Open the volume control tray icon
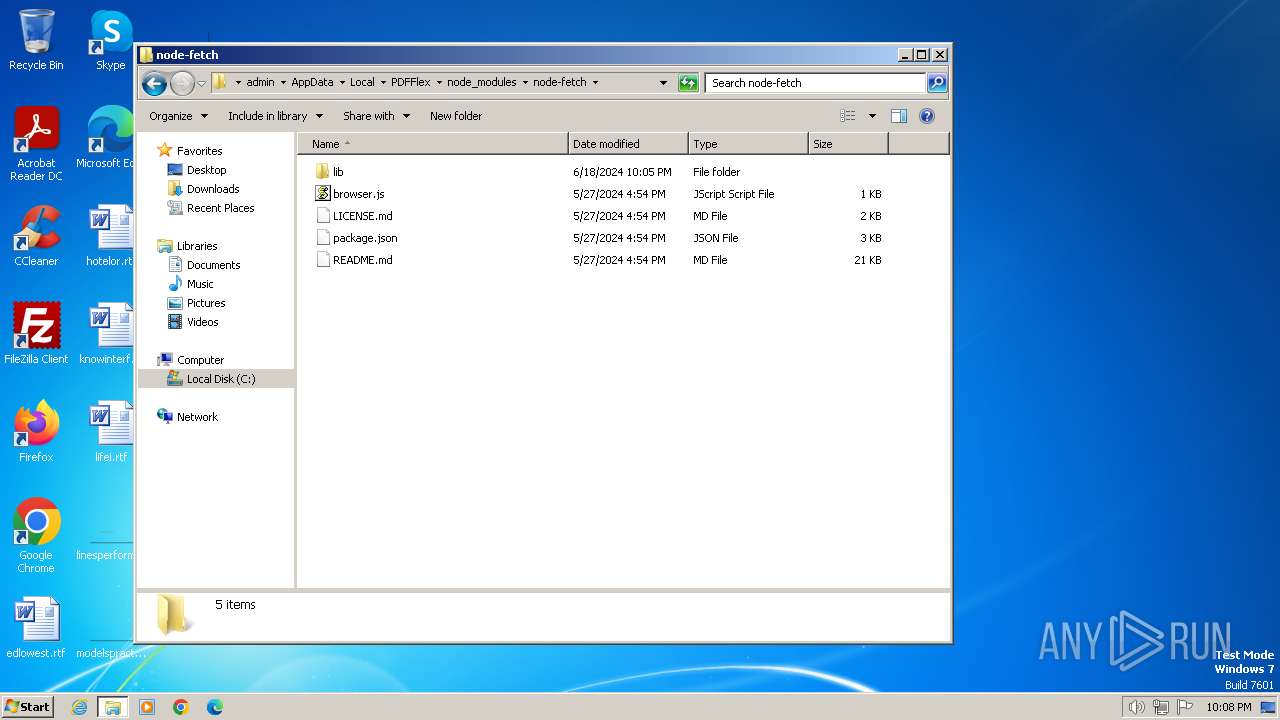1280x720 pixels. click(1136, 707)
